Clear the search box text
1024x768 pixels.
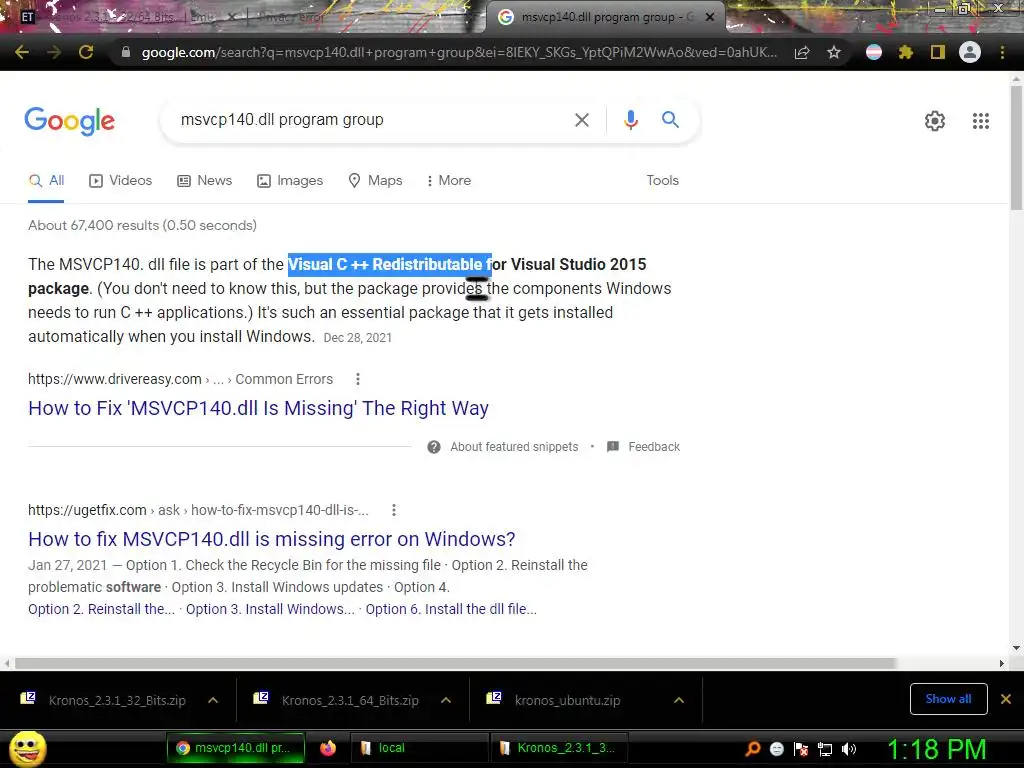pyautogui.click(x=582, y=120)
